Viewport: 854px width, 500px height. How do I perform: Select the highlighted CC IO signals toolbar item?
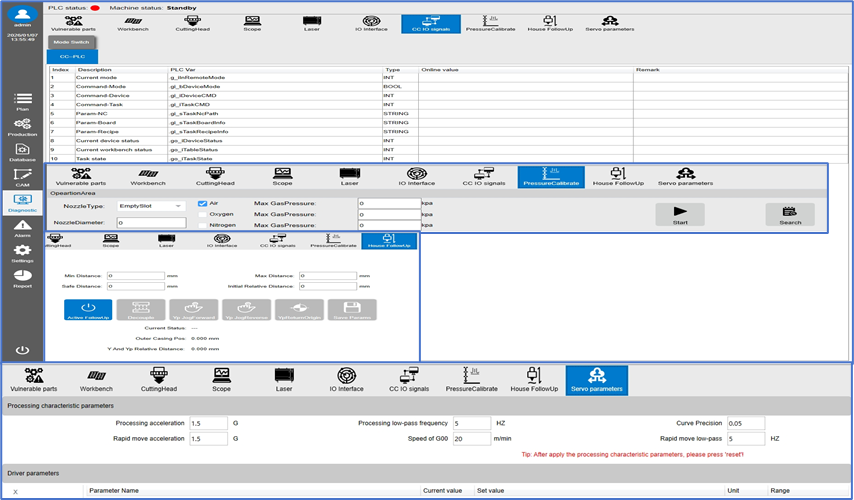pyautogui.click(x=431, y=24)
